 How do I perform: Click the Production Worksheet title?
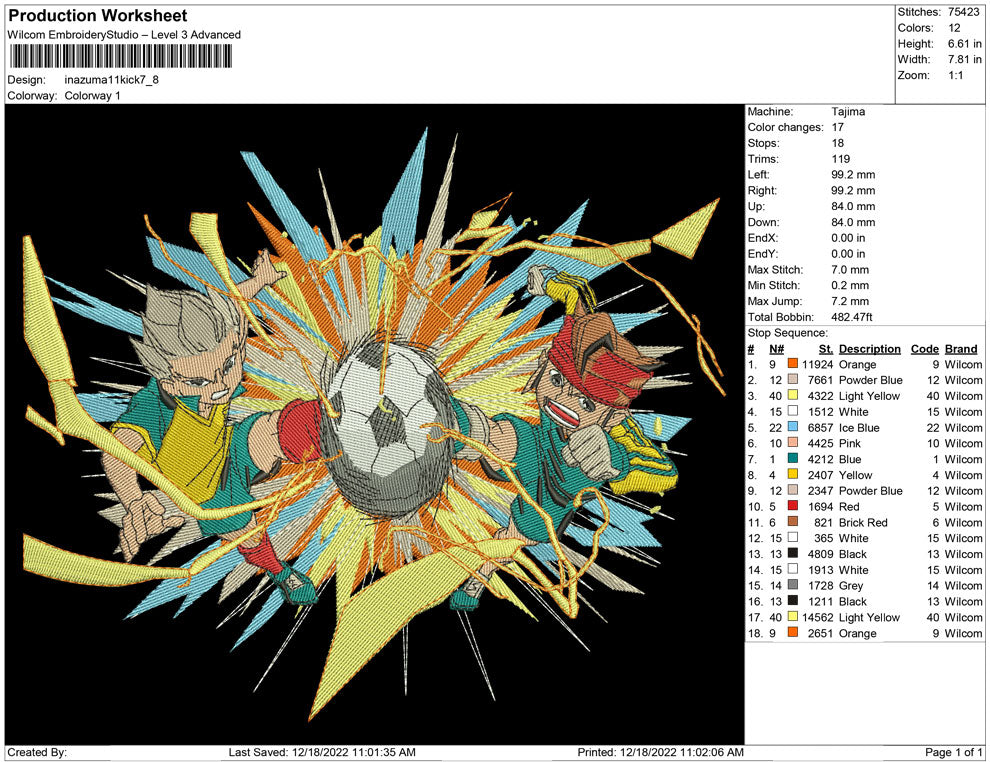point(98,16)
